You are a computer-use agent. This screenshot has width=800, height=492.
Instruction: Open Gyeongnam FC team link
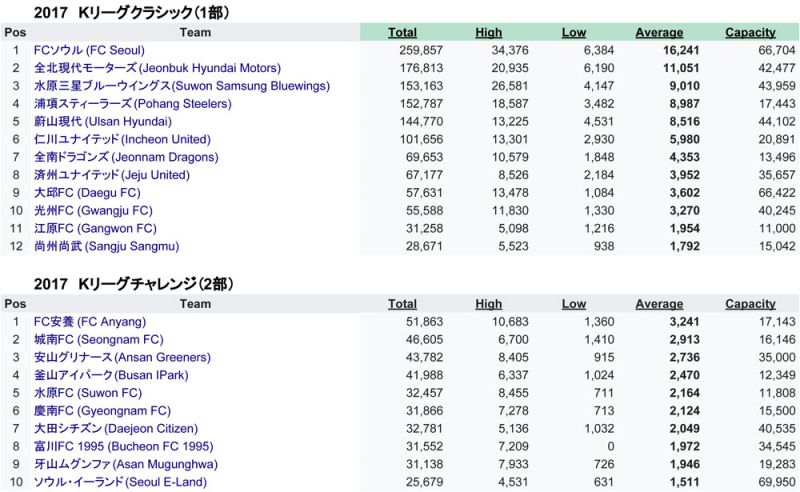tap(103, 411)
